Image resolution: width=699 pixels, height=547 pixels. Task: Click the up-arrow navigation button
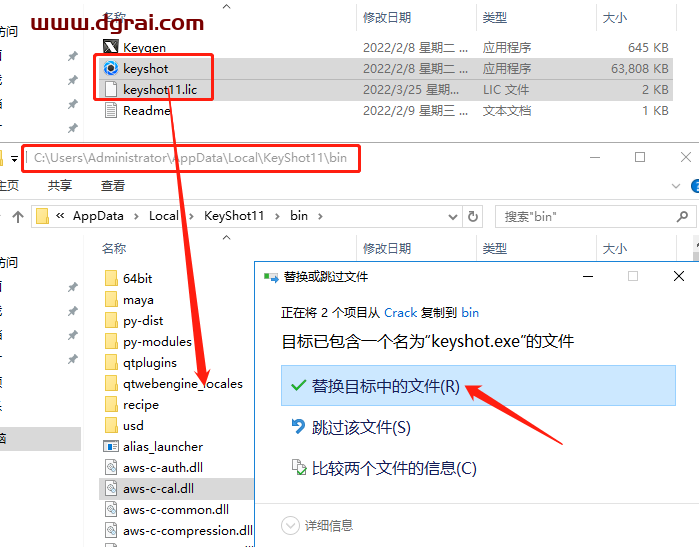click(x=18, y=216)
